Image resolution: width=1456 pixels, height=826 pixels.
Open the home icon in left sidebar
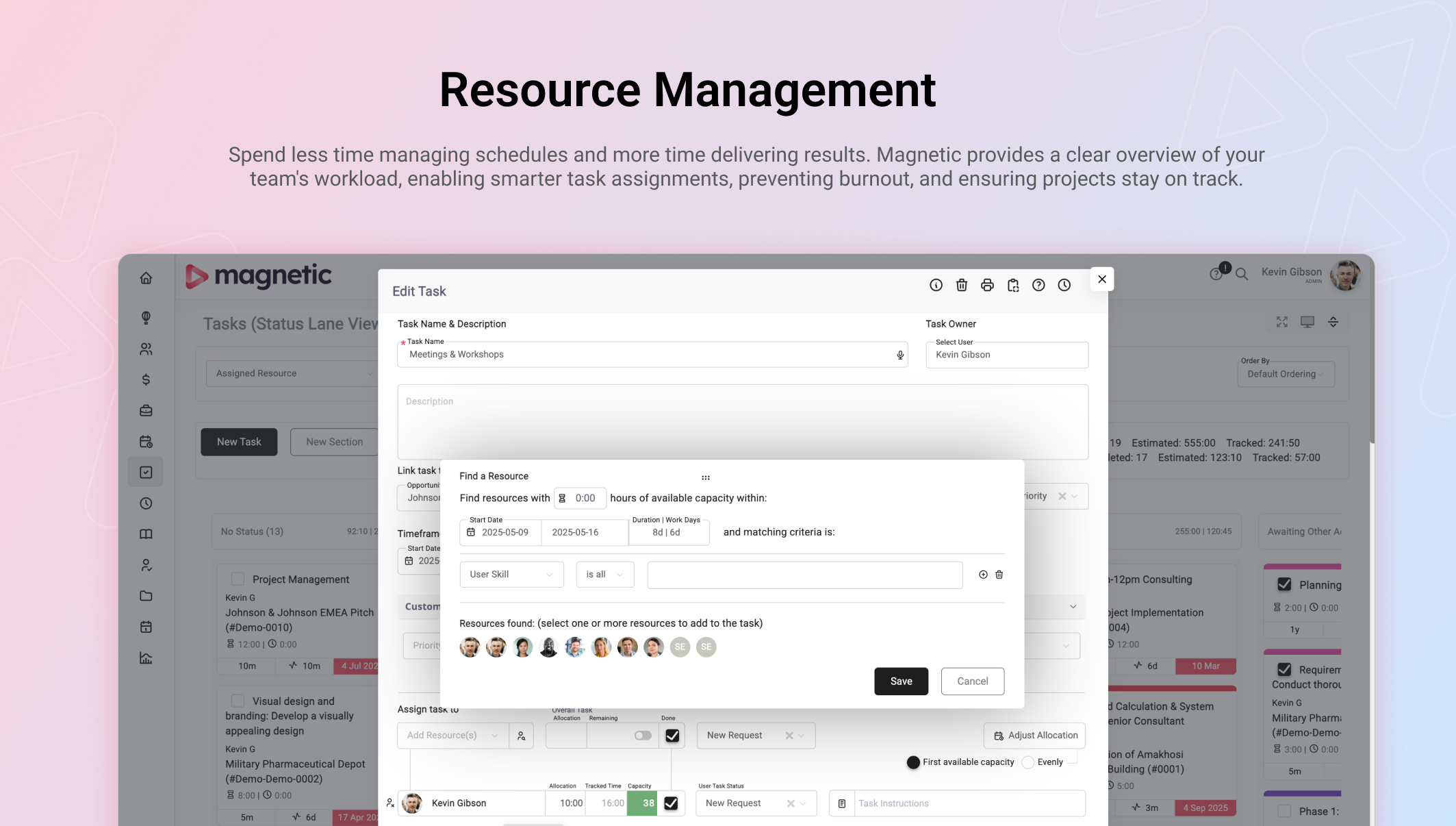(146, 278)
